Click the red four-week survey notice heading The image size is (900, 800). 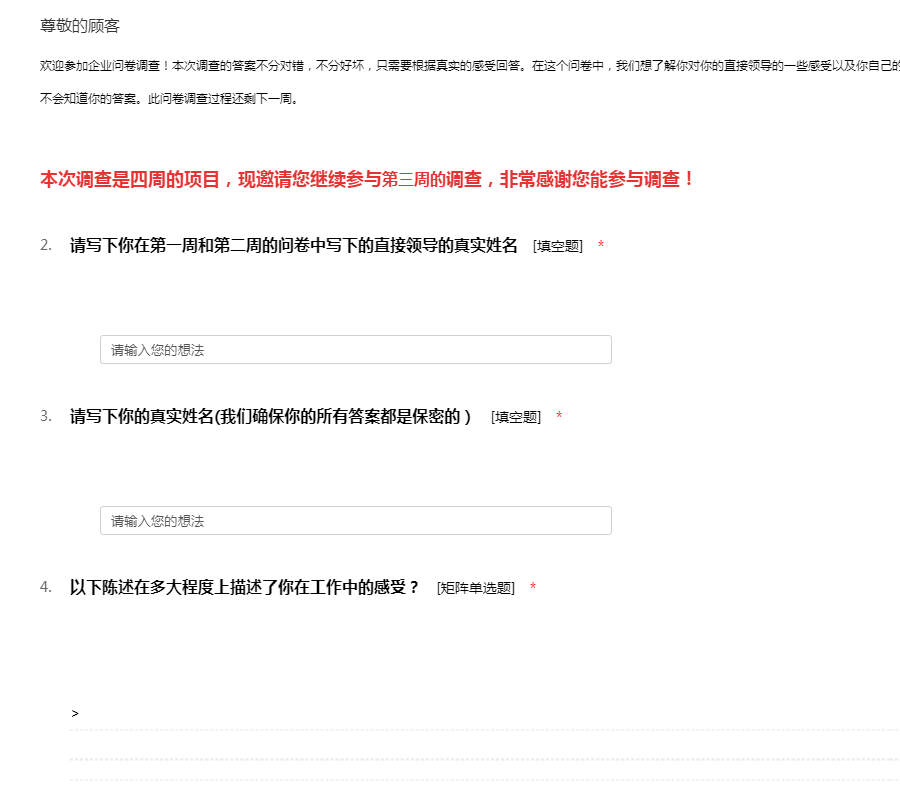tap(367, 180)
